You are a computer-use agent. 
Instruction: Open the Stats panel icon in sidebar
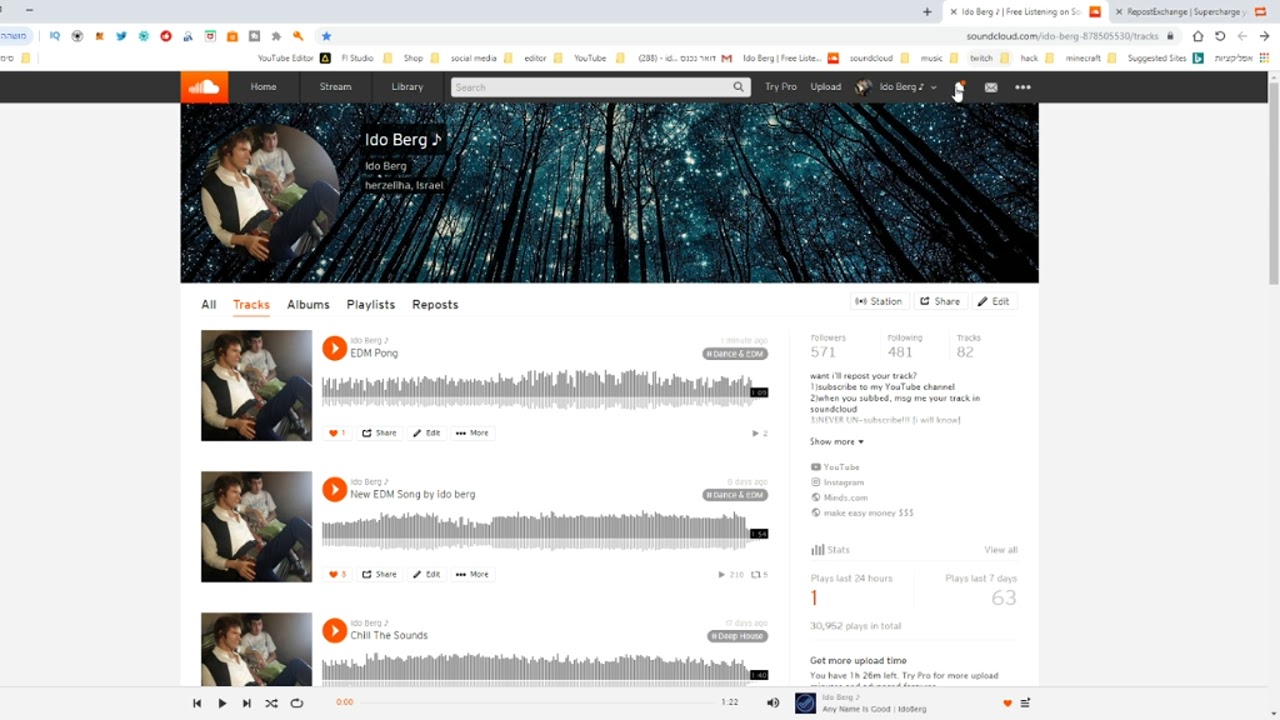[x=819, y=549]
